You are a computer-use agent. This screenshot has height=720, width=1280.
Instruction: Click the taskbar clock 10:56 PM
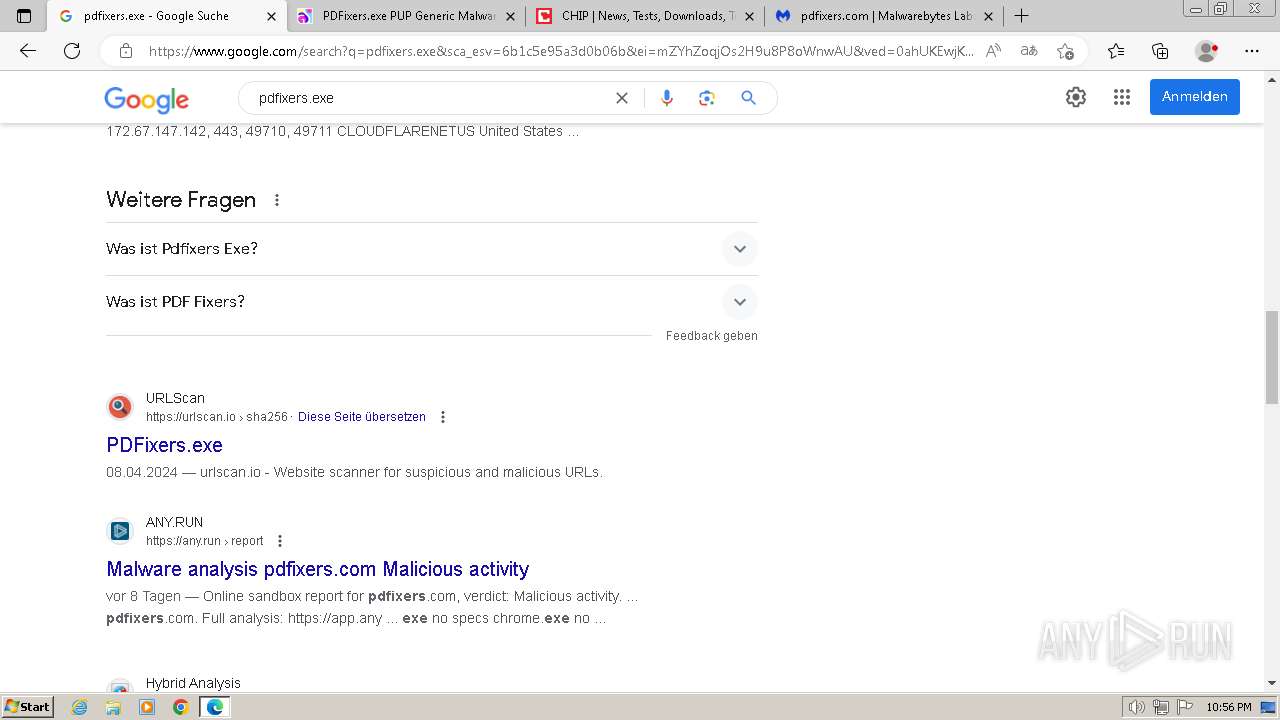(x=1229, y=707)
